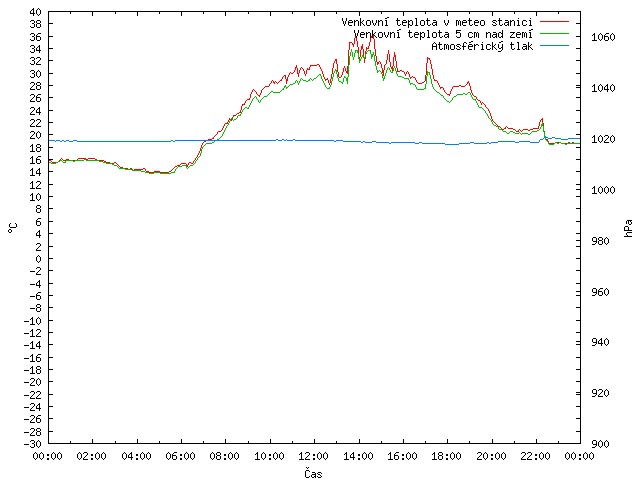Click the x-axis tick label '18:00'

click(x=447, y=456)
